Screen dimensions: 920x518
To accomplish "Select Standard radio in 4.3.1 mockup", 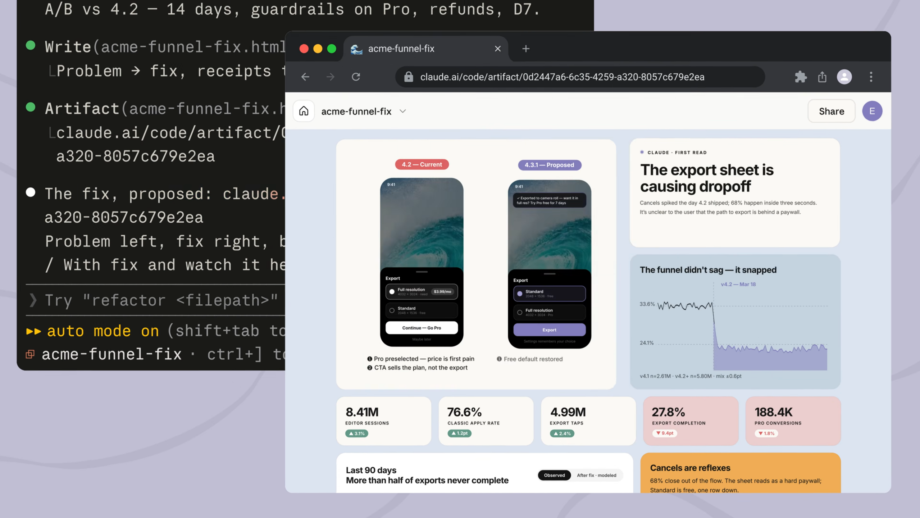I will (x=519, y=293).
